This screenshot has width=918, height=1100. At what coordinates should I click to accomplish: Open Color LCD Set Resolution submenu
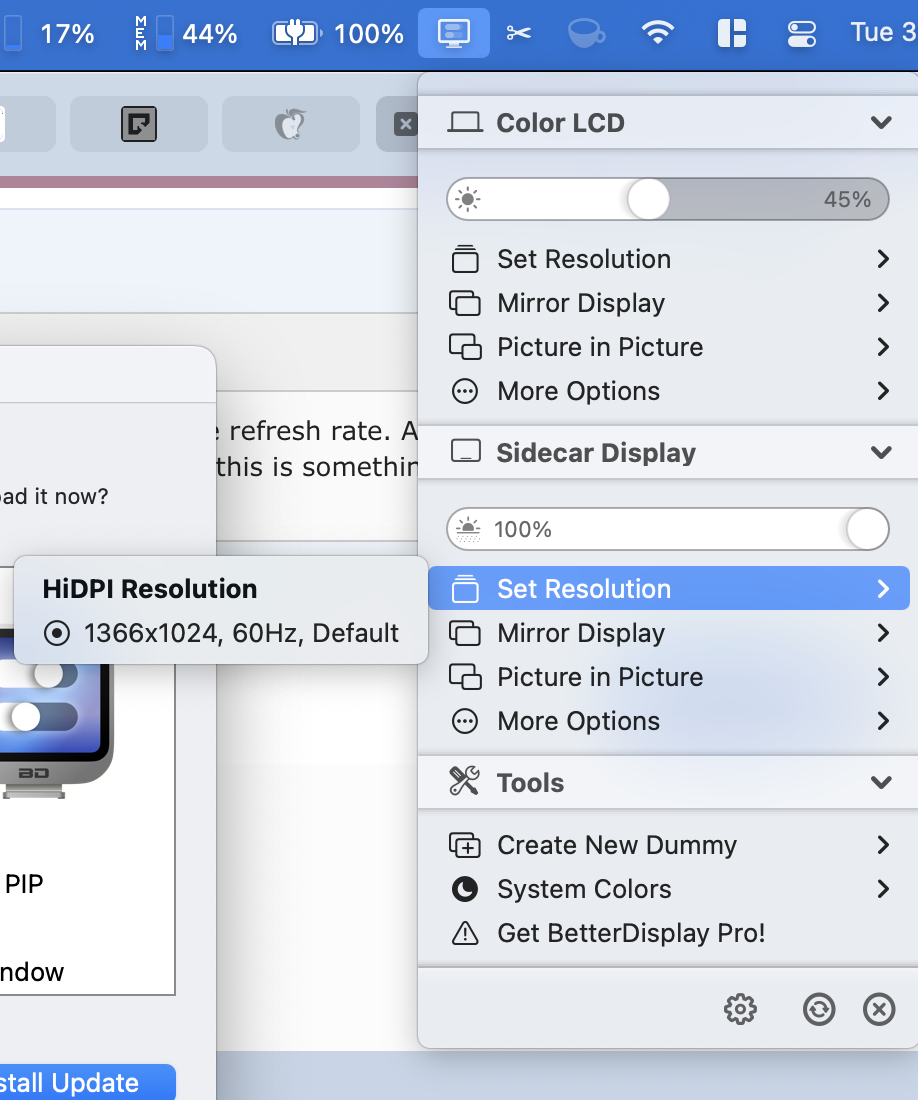pyautogui.click(x=669, y=259)
